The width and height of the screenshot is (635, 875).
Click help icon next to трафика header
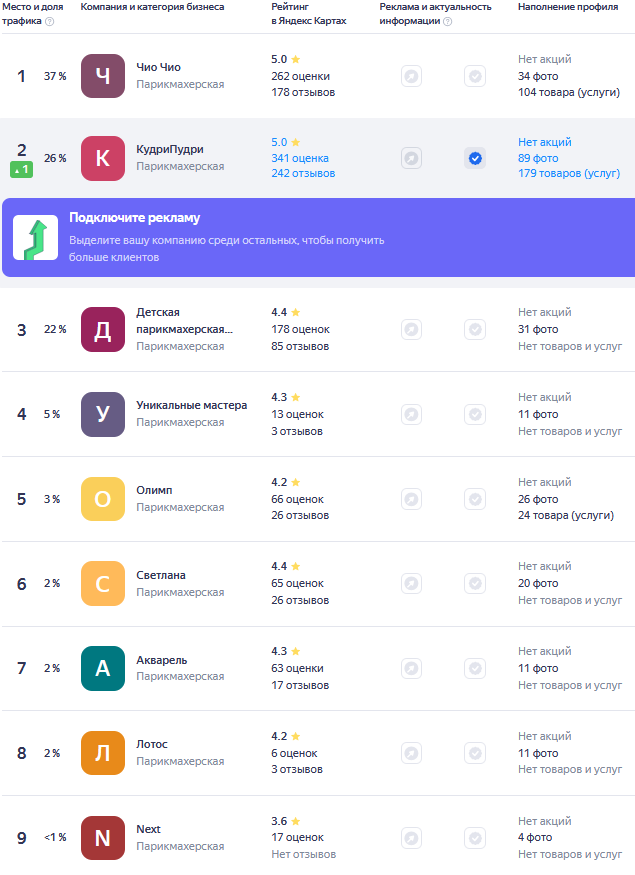tap(50, 21)
